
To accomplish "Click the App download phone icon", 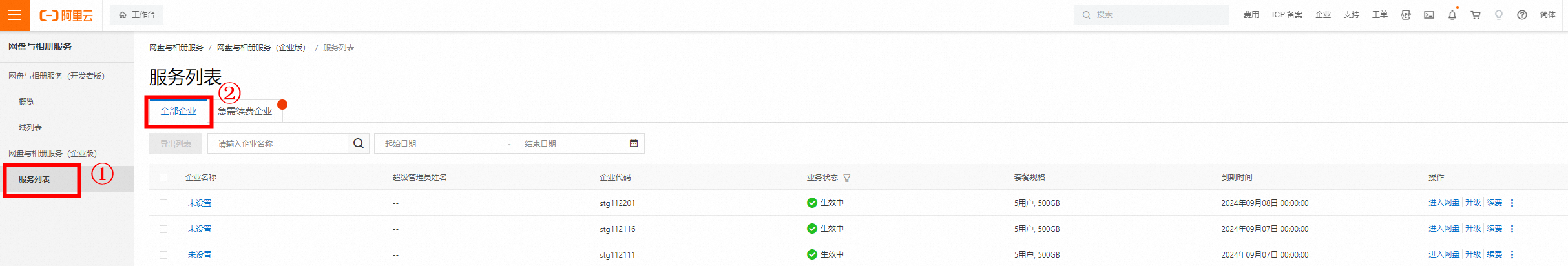I will pos(1405,15).
